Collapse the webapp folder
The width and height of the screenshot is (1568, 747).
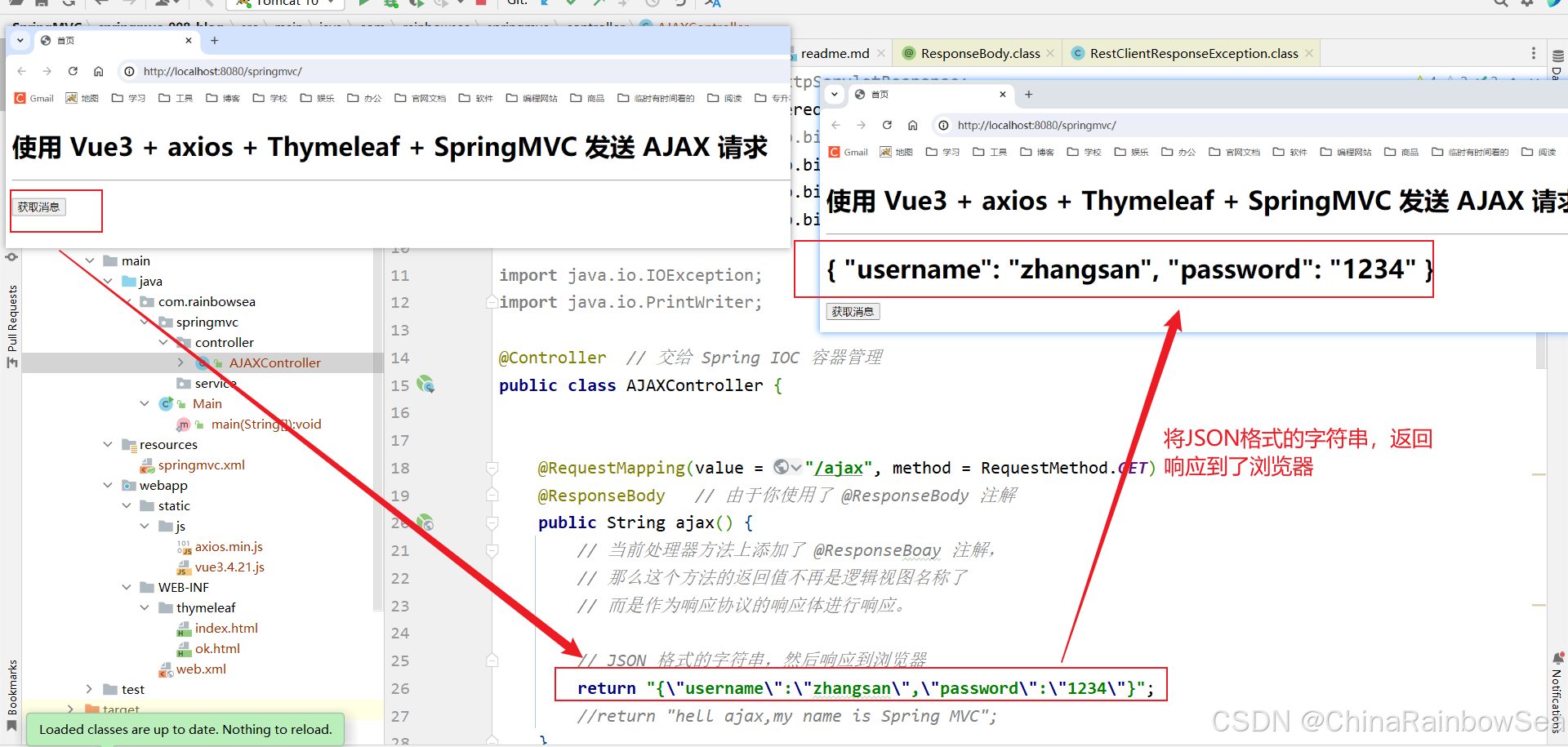(108, 485)
